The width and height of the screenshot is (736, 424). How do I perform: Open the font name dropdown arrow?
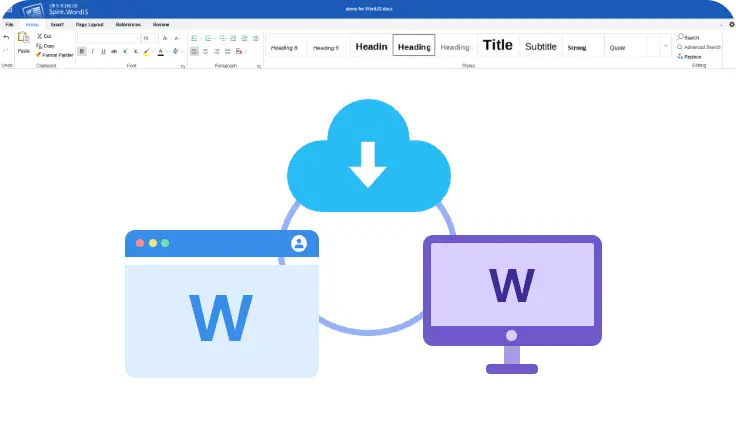[x=138, y=39]
